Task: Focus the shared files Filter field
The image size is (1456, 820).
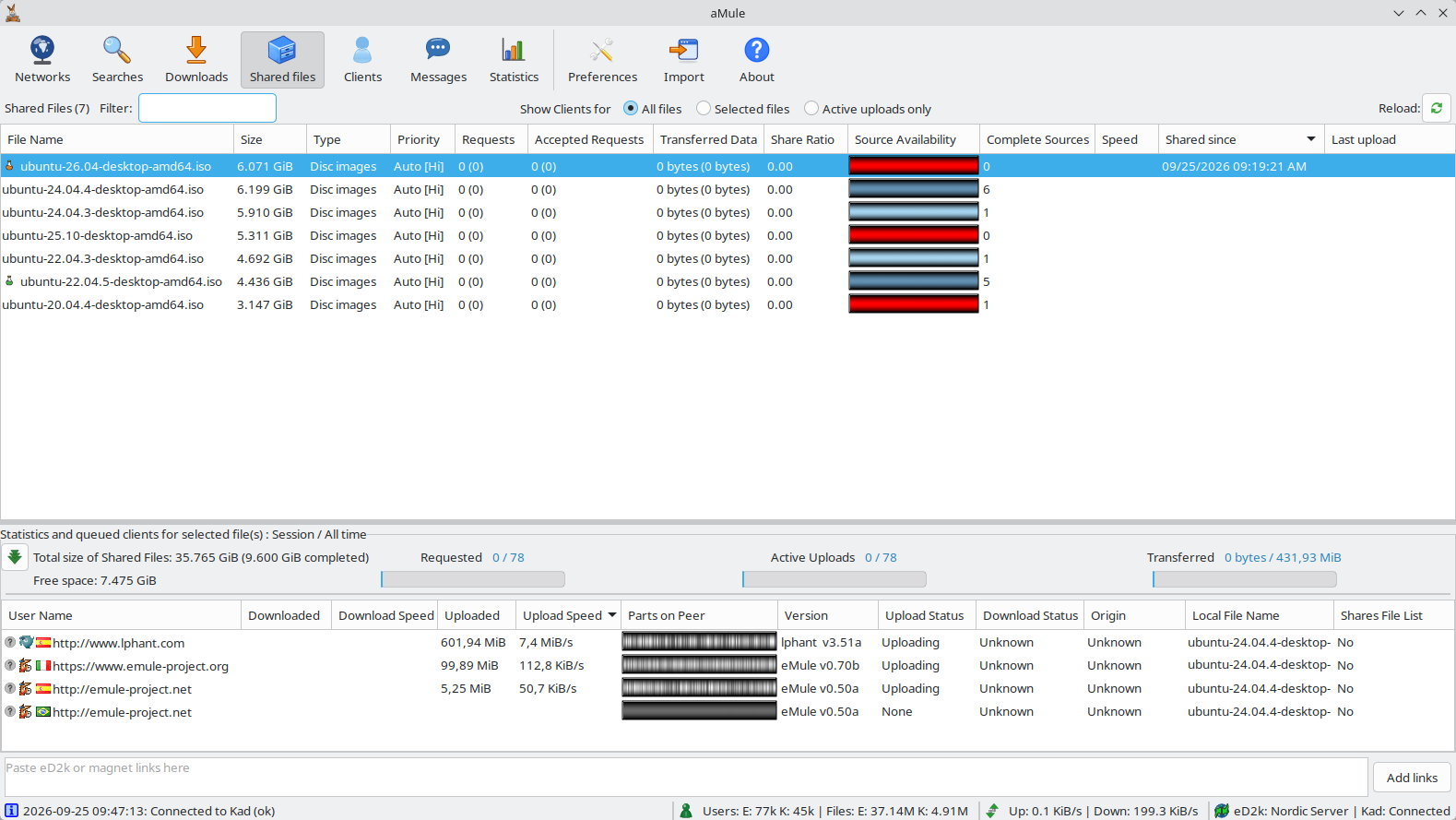Action: pyautogui.click(x=207, y=108)
